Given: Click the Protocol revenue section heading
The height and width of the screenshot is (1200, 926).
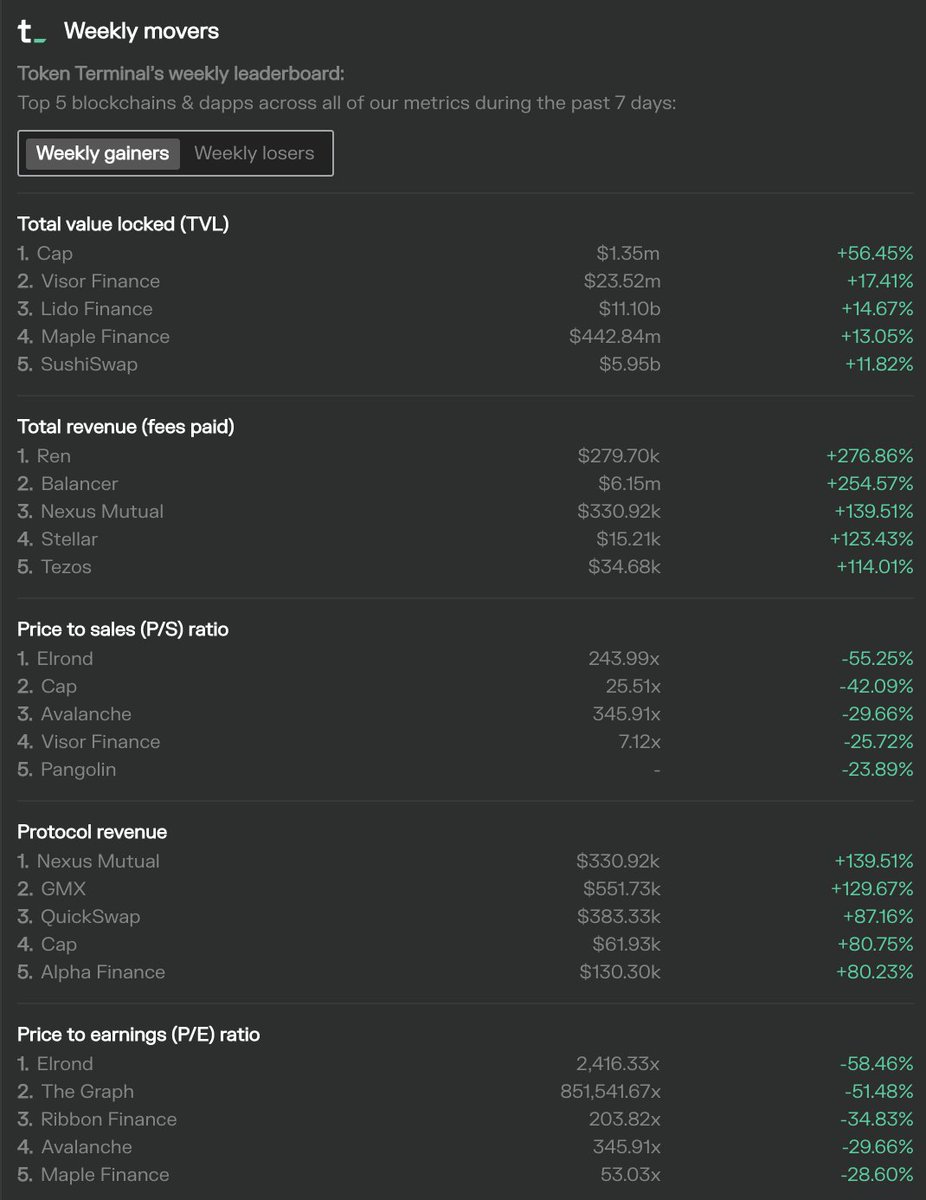Looking at the screenshot, I should (x=92, y=832).
